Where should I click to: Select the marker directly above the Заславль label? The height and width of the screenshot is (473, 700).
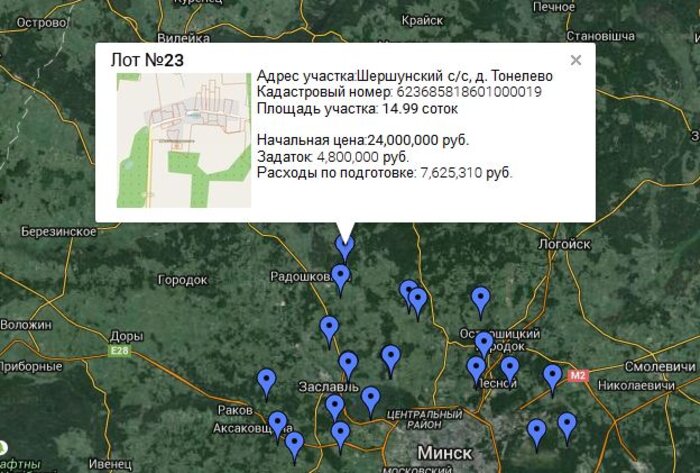348,364
